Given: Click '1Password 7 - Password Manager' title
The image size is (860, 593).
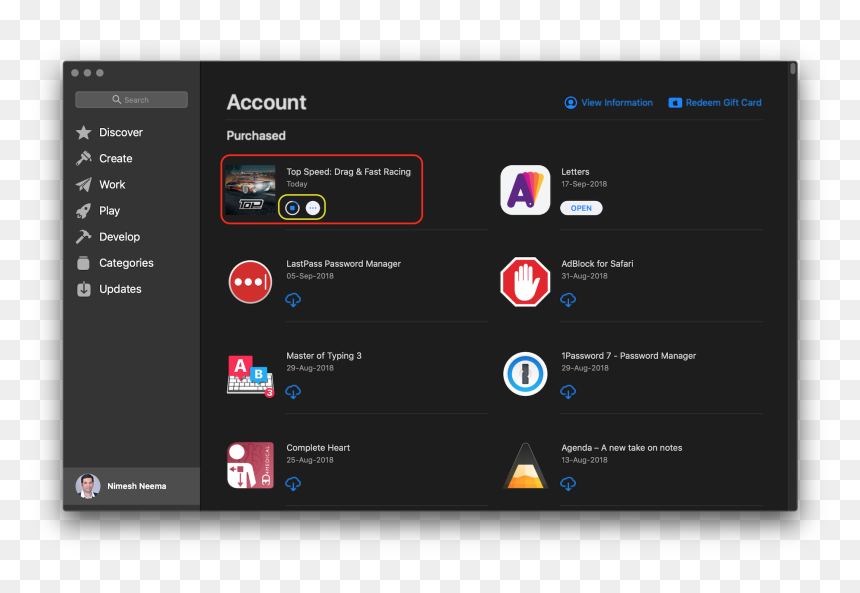Looking at the screenshot, I should (629, 356).
